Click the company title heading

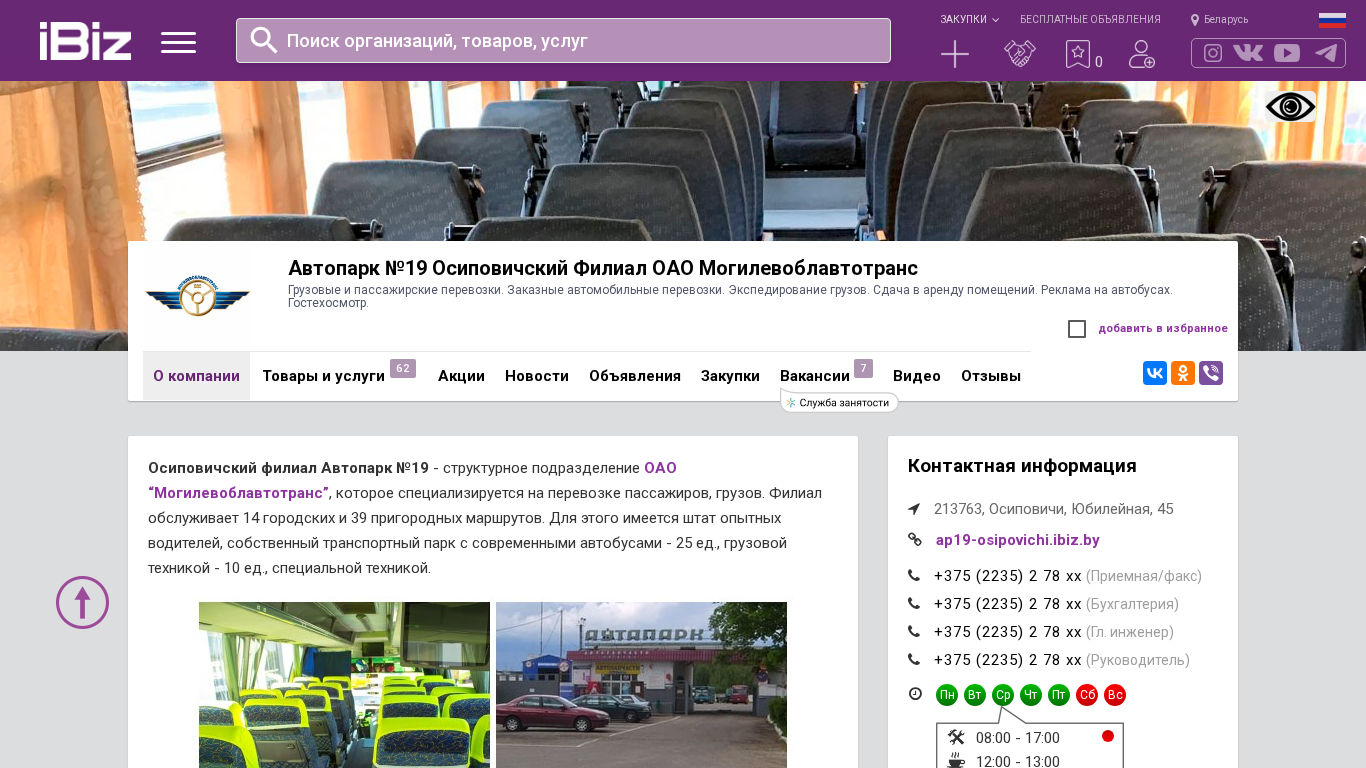[603, 268]
